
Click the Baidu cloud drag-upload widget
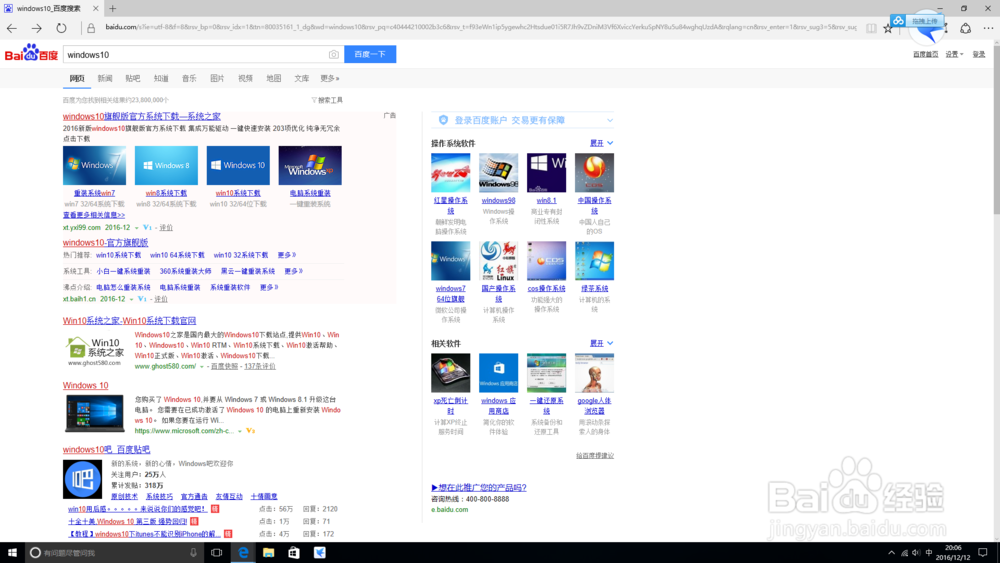pyautogui.click(x=917, y=21)
